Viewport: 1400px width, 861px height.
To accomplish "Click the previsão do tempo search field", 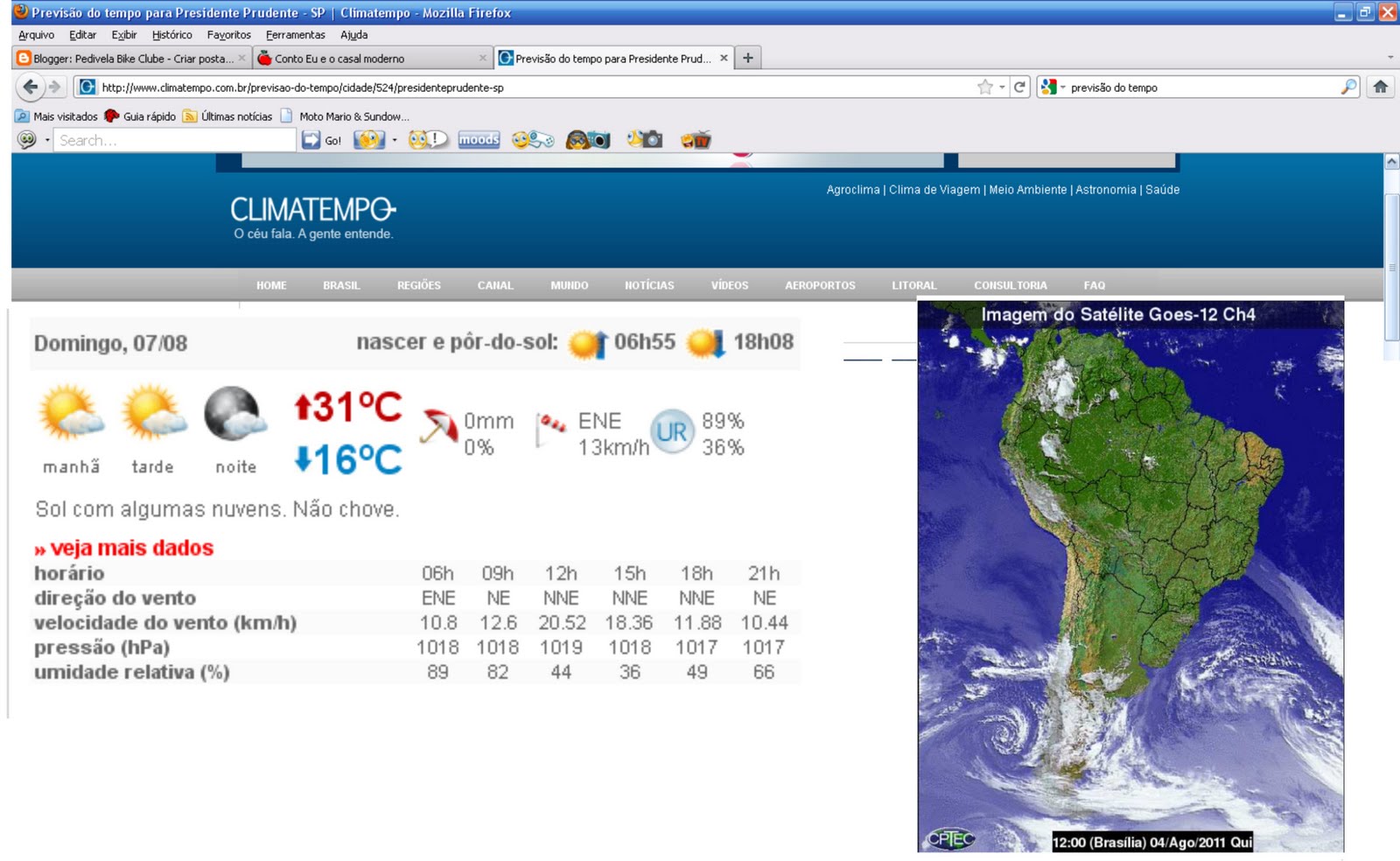I will point(1203,87).
